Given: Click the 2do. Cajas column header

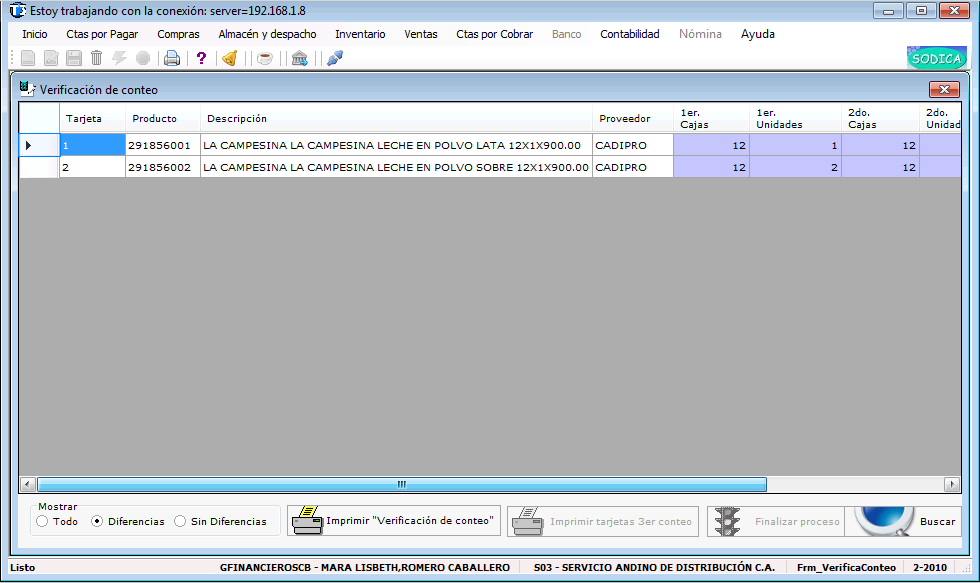Looking at the screenshot, I should tap(880, 118).
